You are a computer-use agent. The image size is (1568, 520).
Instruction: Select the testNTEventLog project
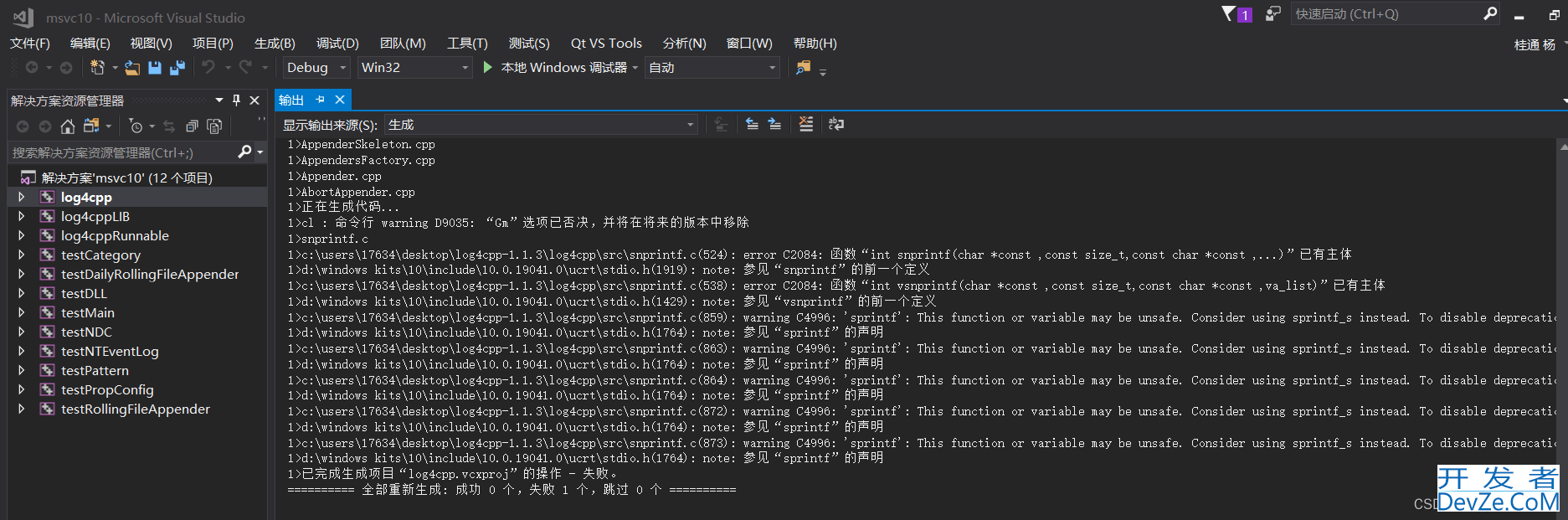pyautogui.click(x=110, y=351)
